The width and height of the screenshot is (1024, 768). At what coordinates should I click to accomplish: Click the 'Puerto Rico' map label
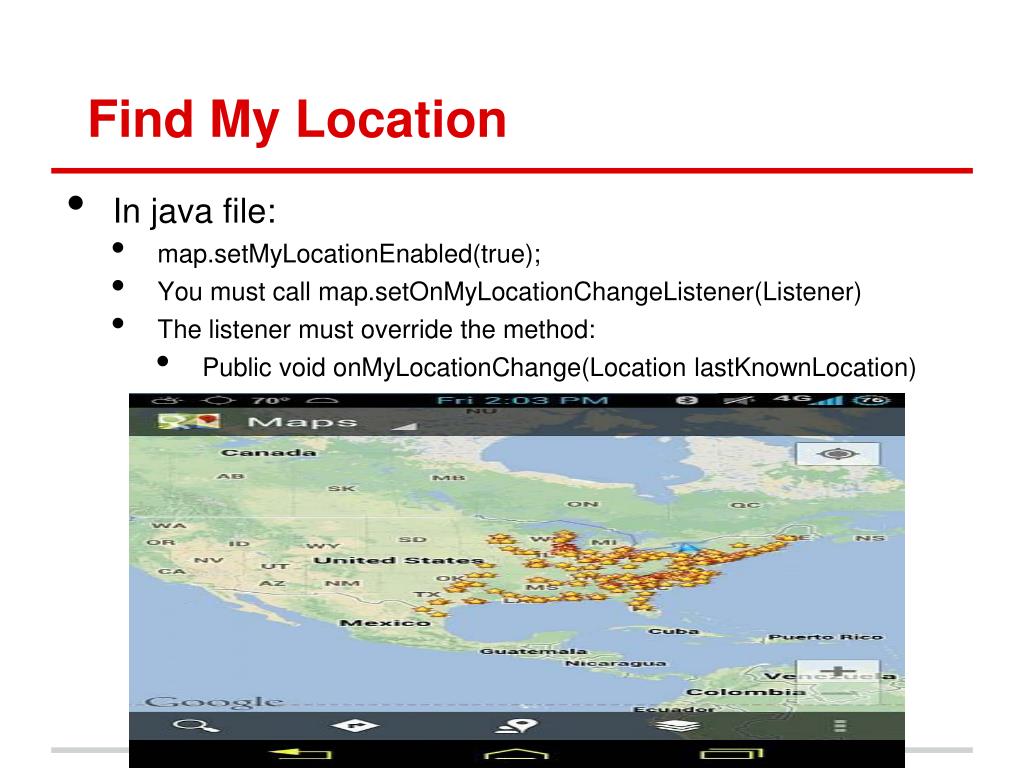[x=825, y=637]
